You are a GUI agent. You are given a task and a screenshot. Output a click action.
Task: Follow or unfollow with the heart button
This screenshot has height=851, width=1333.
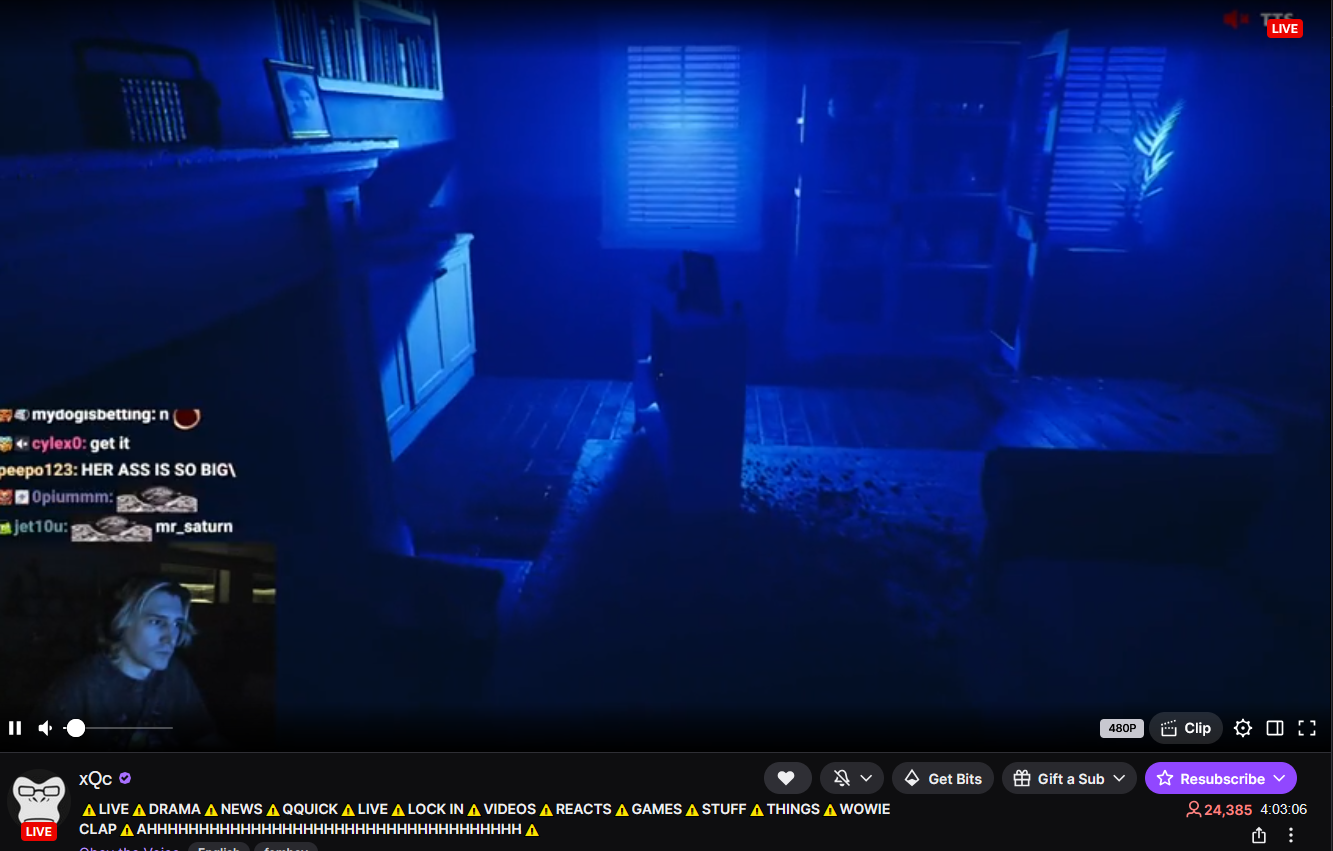coord(787,778)
